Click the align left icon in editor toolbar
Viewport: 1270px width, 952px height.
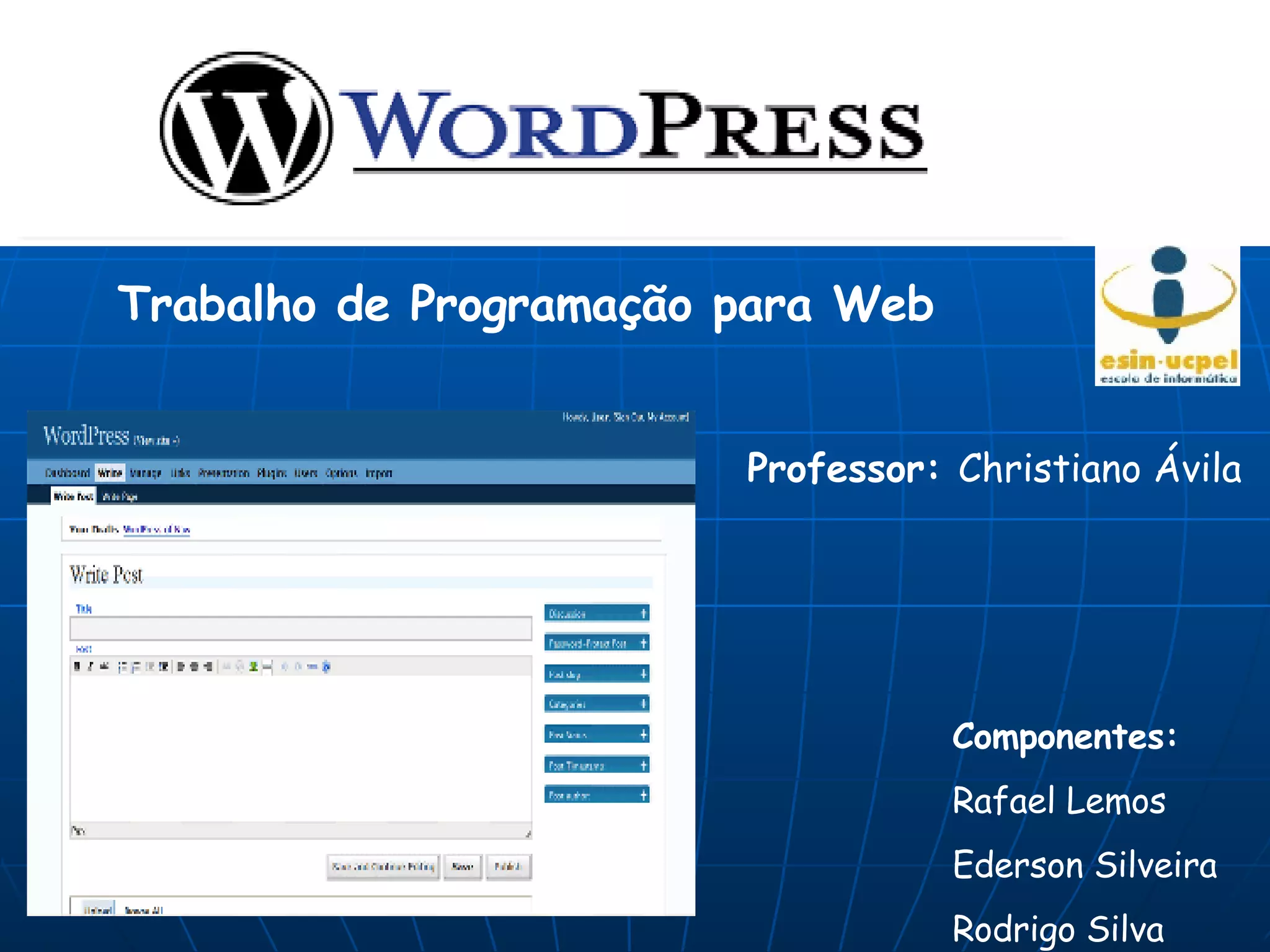point(180,667)
